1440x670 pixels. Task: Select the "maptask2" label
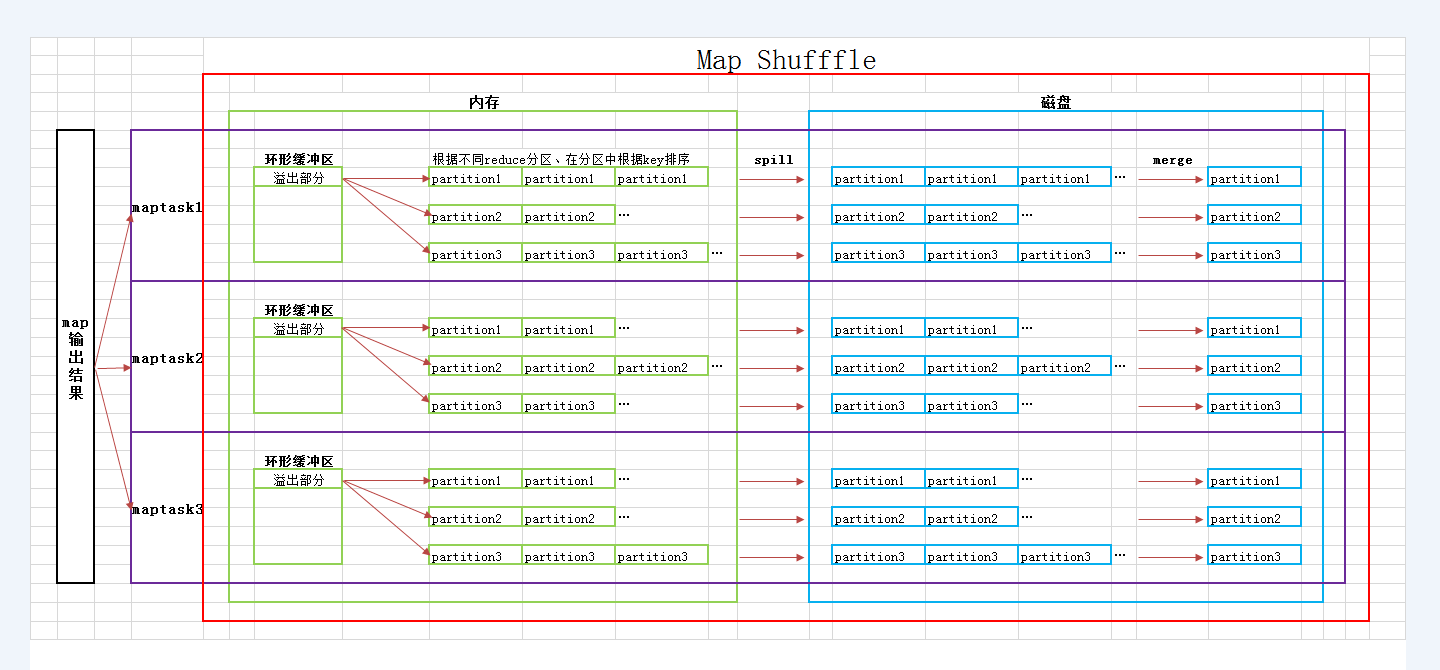167,359
